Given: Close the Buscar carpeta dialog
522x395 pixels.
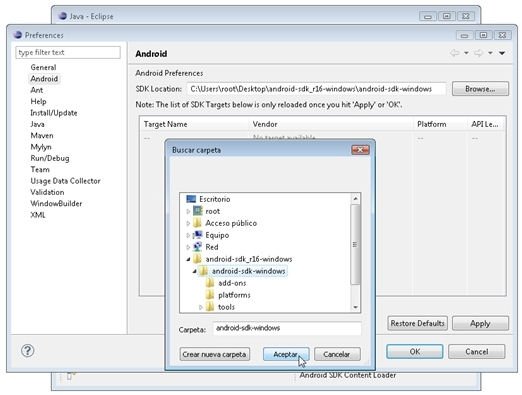Looking at the screenshot, I should (360, 150).
